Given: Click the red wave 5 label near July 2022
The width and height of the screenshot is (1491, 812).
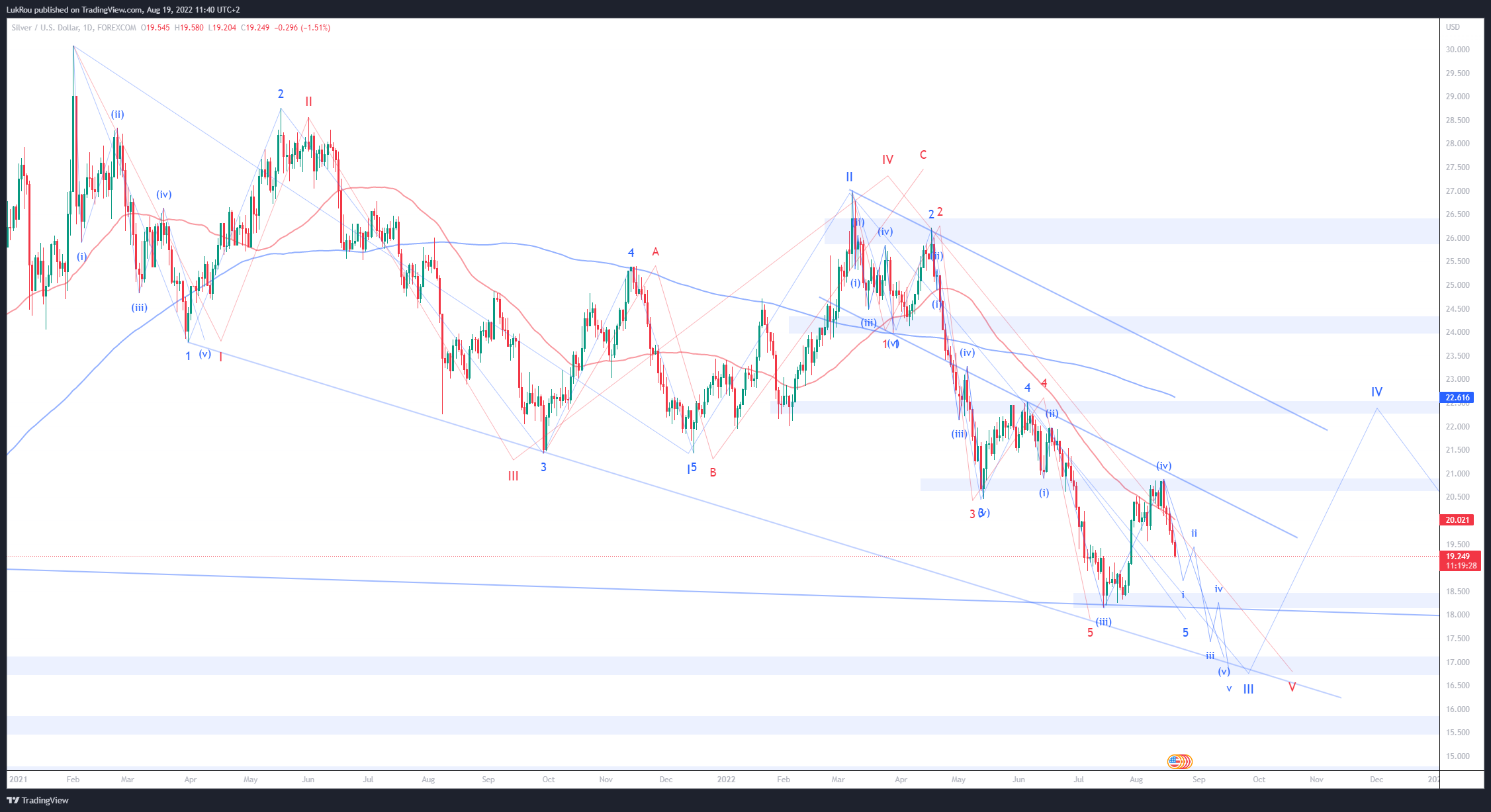Looking at the screenshot, I should coord(1090,633).
